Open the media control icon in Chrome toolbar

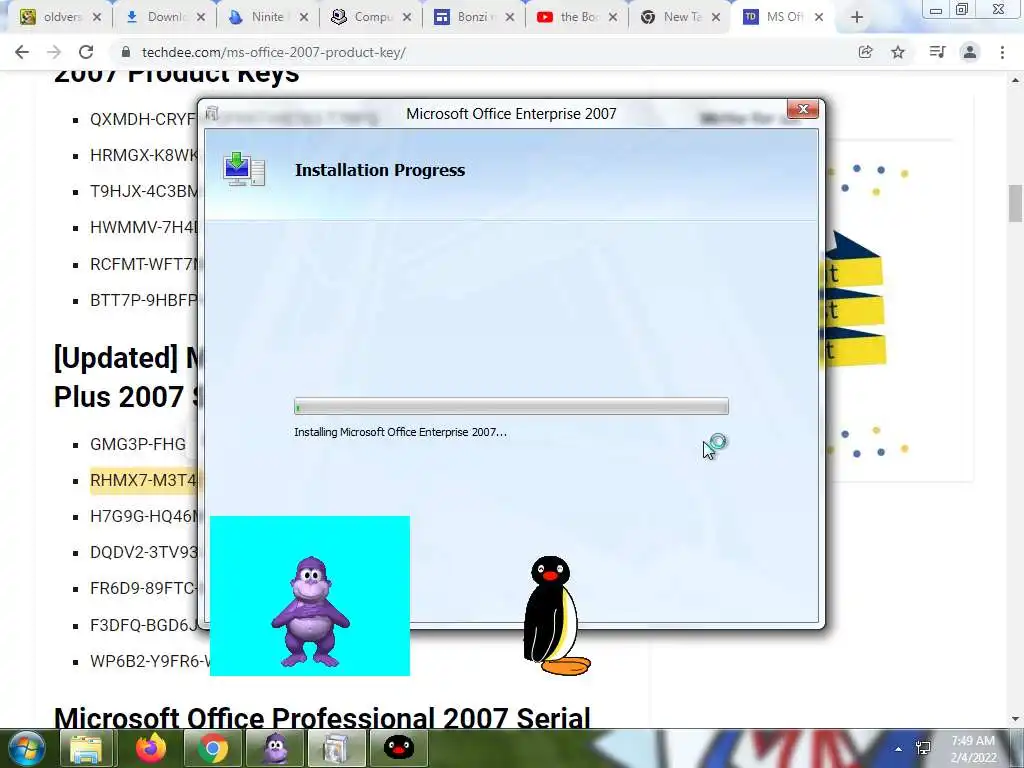[x=937, y=52]
